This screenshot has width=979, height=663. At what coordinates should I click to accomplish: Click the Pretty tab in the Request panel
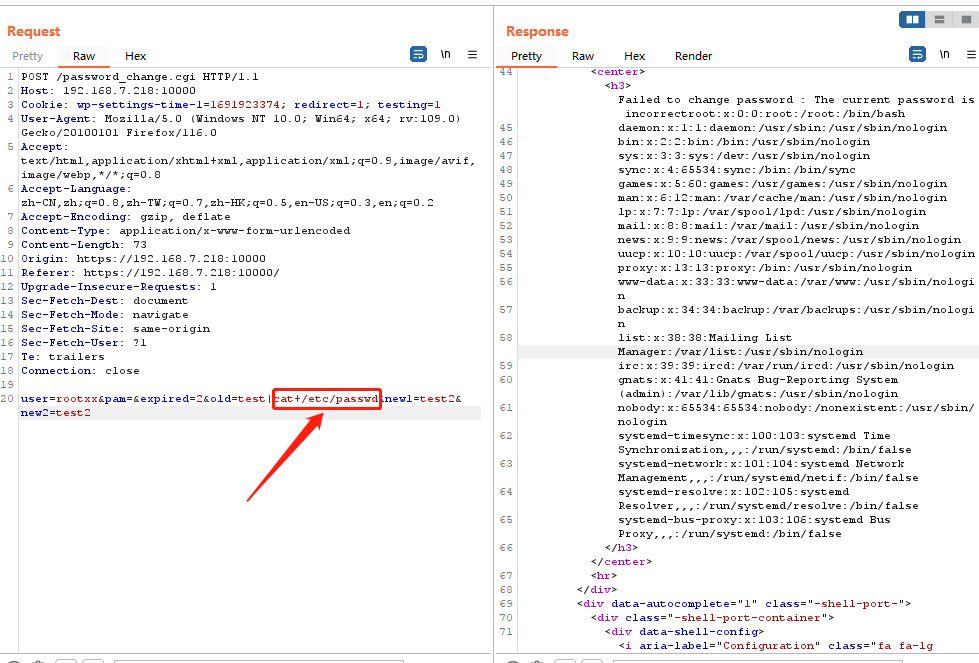coord(28,55)
